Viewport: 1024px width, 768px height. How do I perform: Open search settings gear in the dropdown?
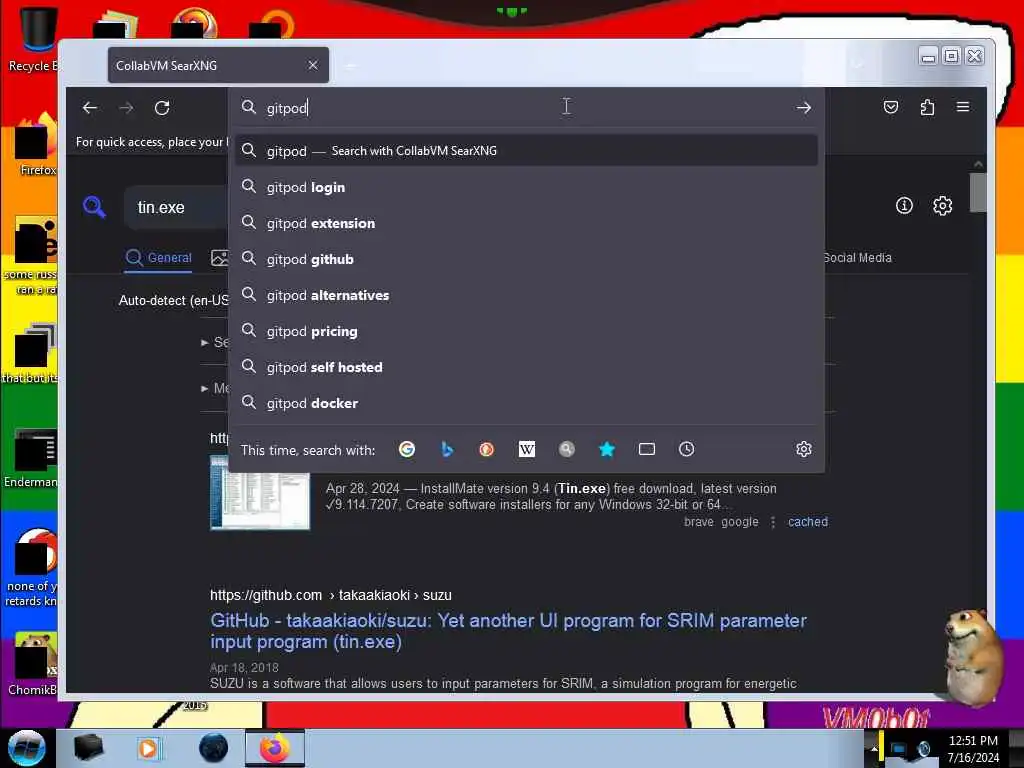(x=804, y=449)
